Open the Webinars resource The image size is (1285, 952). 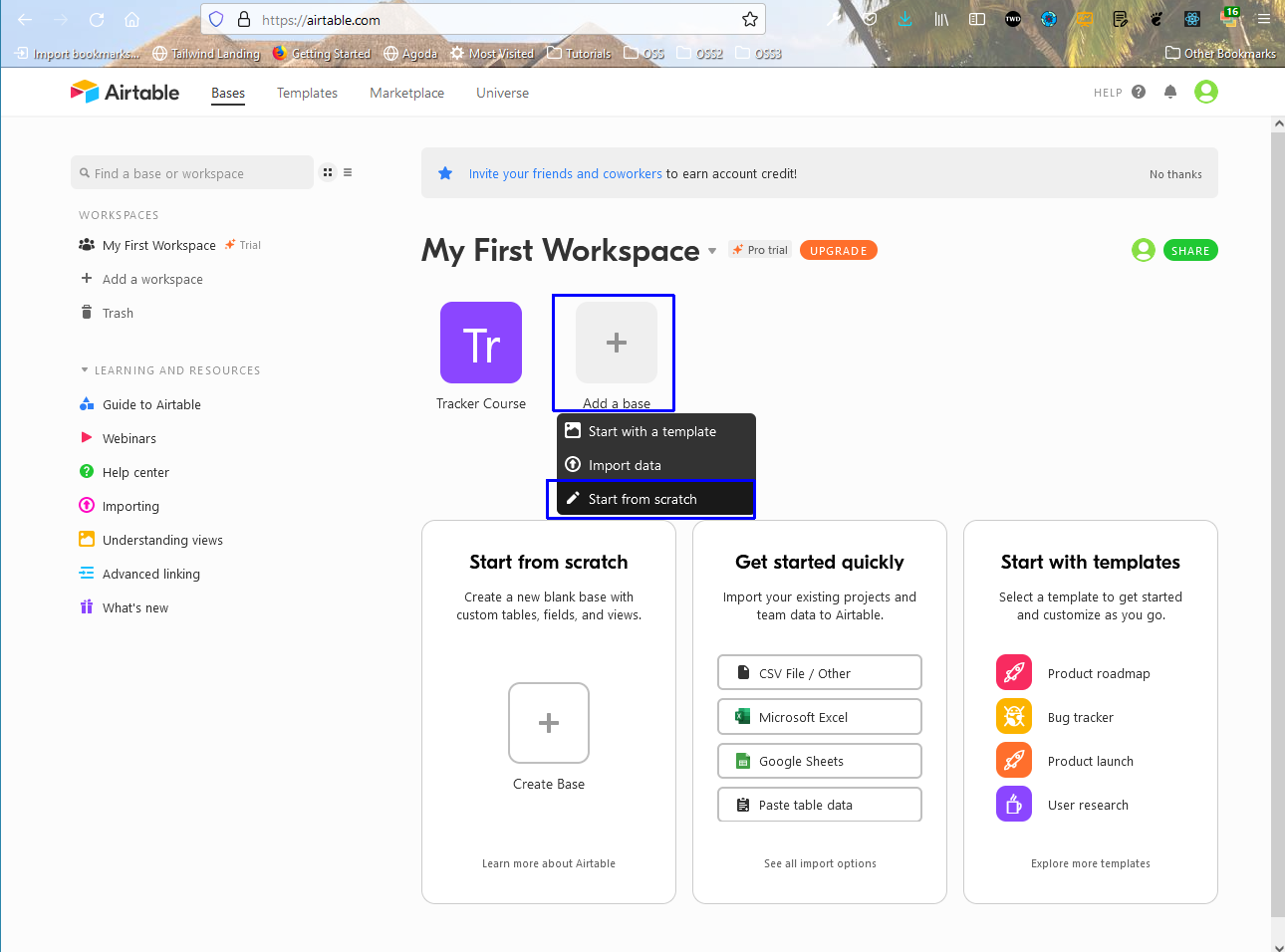click(x=128, y=438)
